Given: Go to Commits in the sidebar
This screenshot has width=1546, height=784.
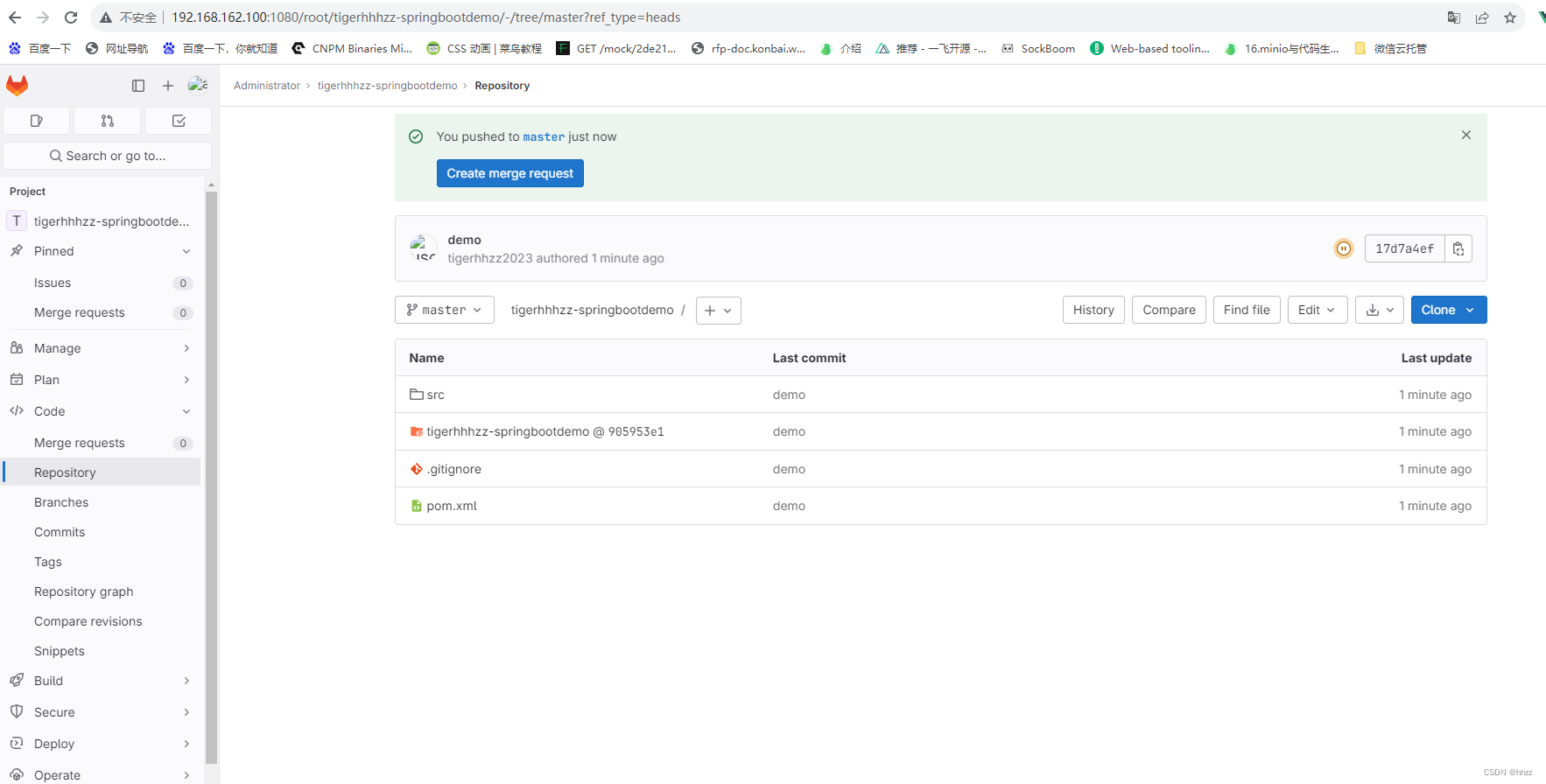Looking at the screenshot, I should tap(60, 532).
